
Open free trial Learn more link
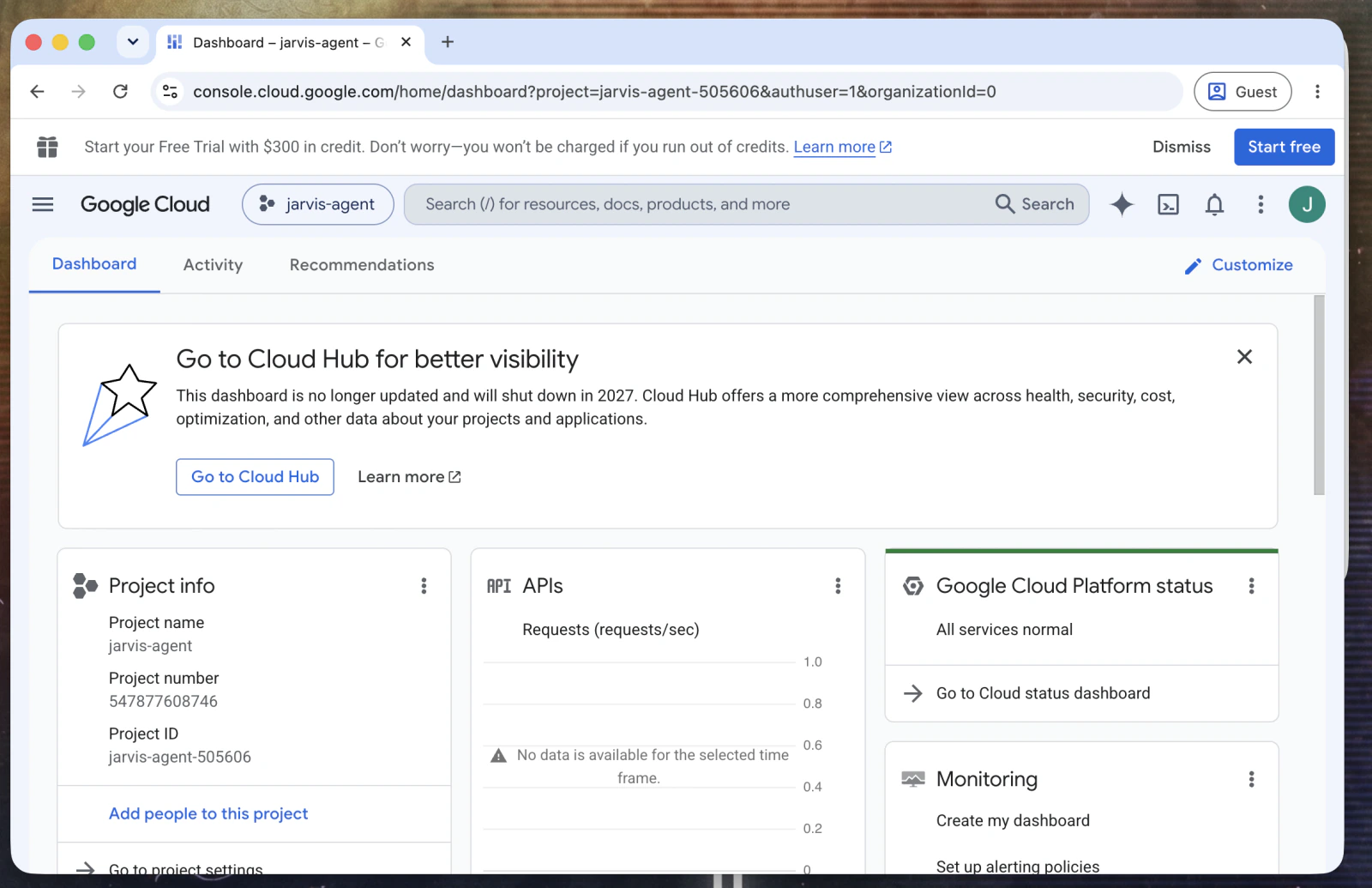tap(843, 147)
